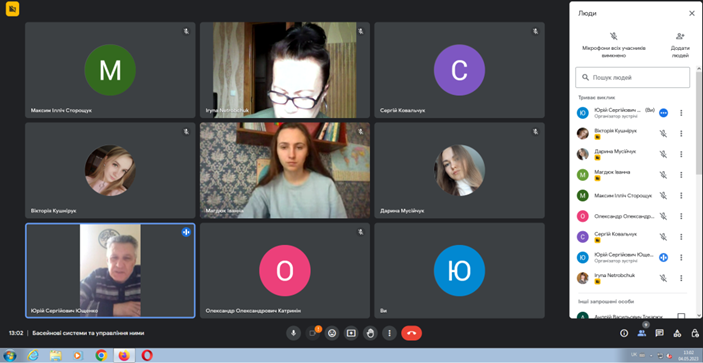Open the meeting details info icon
This screenshot has width=703, height=363.
click(x=624, y=333)
